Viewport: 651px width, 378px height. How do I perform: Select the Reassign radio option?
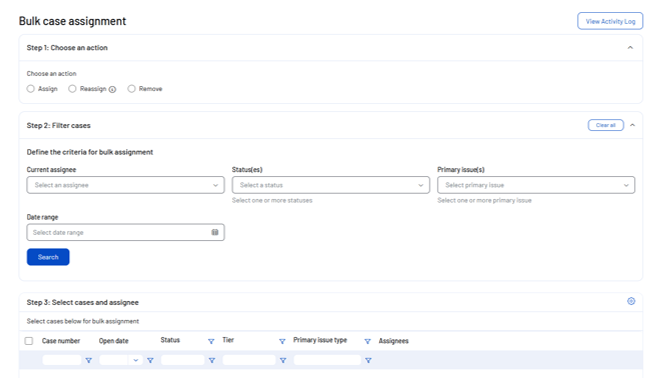[72, 89]
